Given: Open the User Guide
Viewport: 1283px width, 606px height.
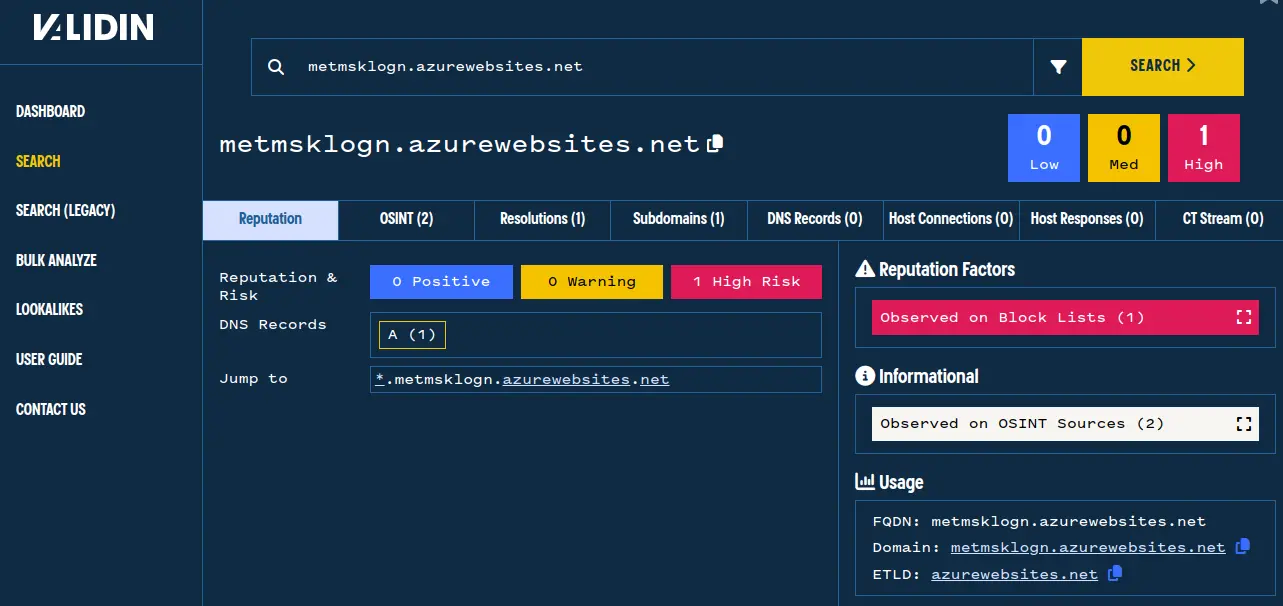Looking at the screenshot, I should pos(49,359).
